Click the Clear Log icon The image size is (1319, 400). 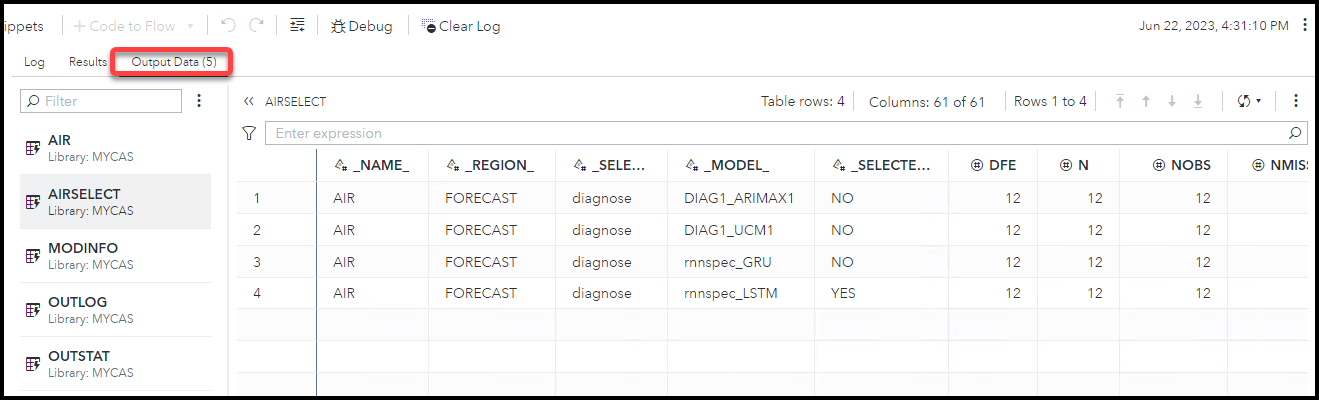(429, 26)
